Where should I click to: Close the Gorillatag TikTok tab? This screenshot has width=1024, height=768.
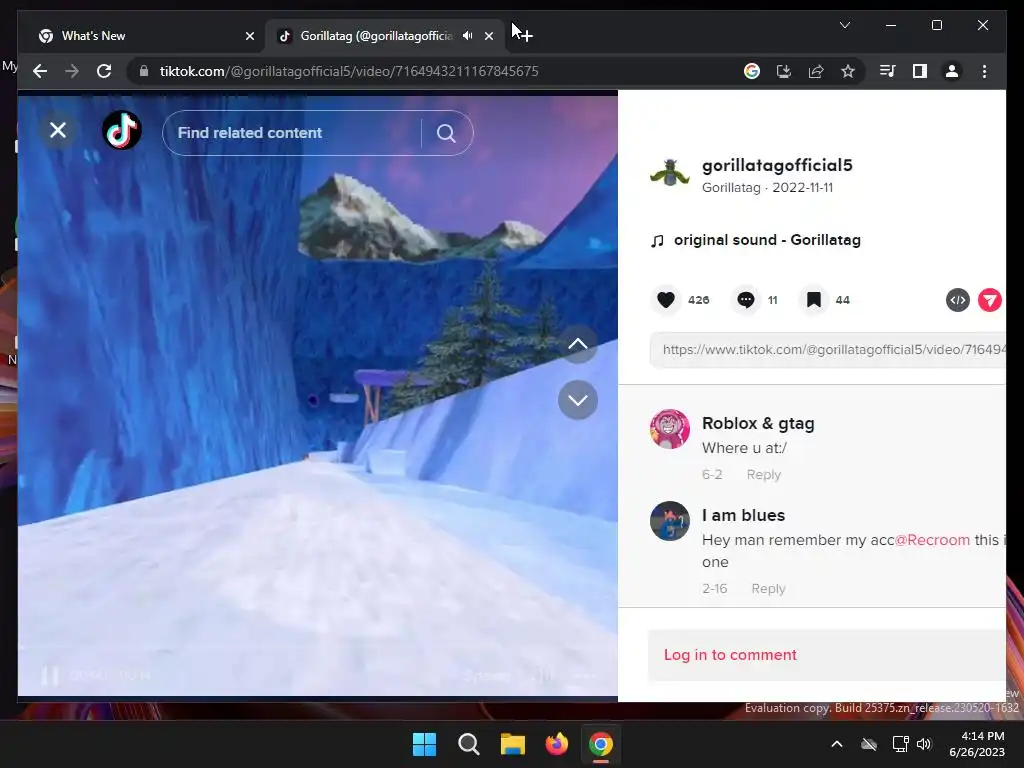489,36
